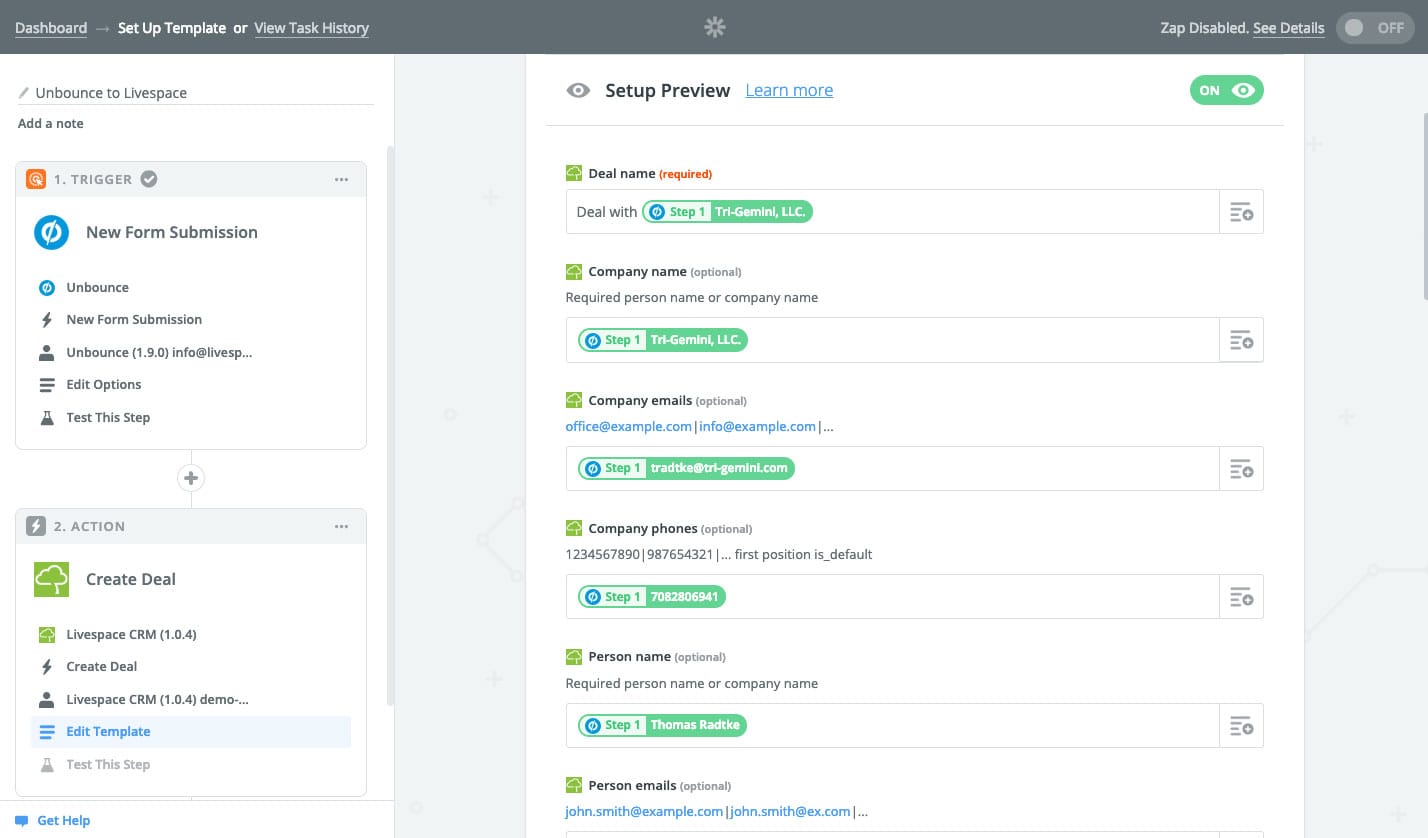The image size is (1428, 838).
Task: Click Livespace icon next to Deal name label
Action: (x=574, y=173)
